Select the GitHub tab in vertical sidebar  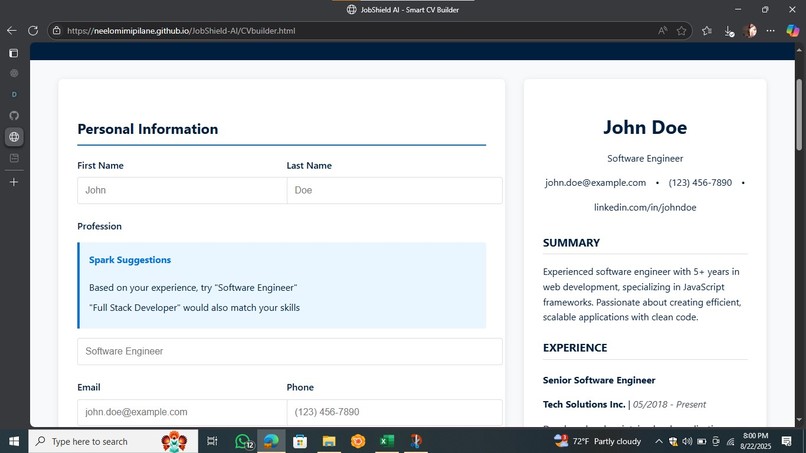click(x=14, y=116)
